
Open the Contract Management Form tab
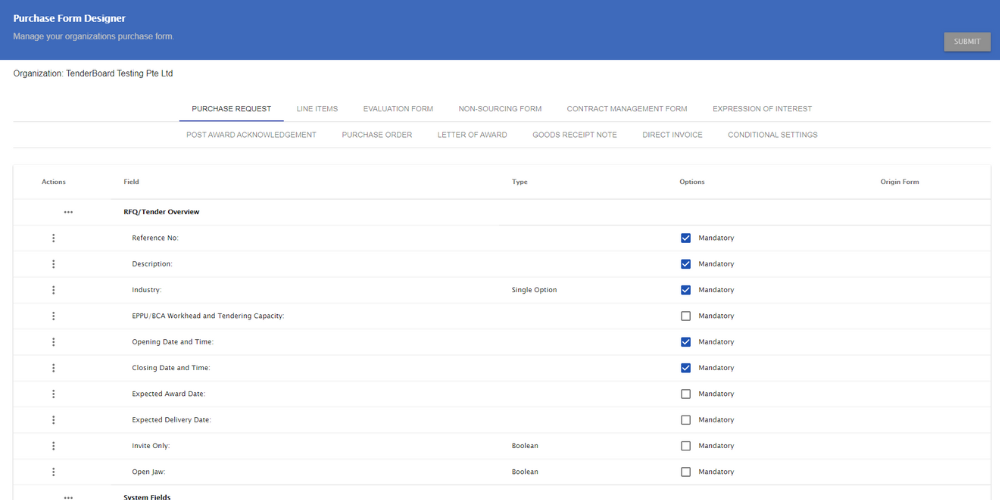pos(627,109)
